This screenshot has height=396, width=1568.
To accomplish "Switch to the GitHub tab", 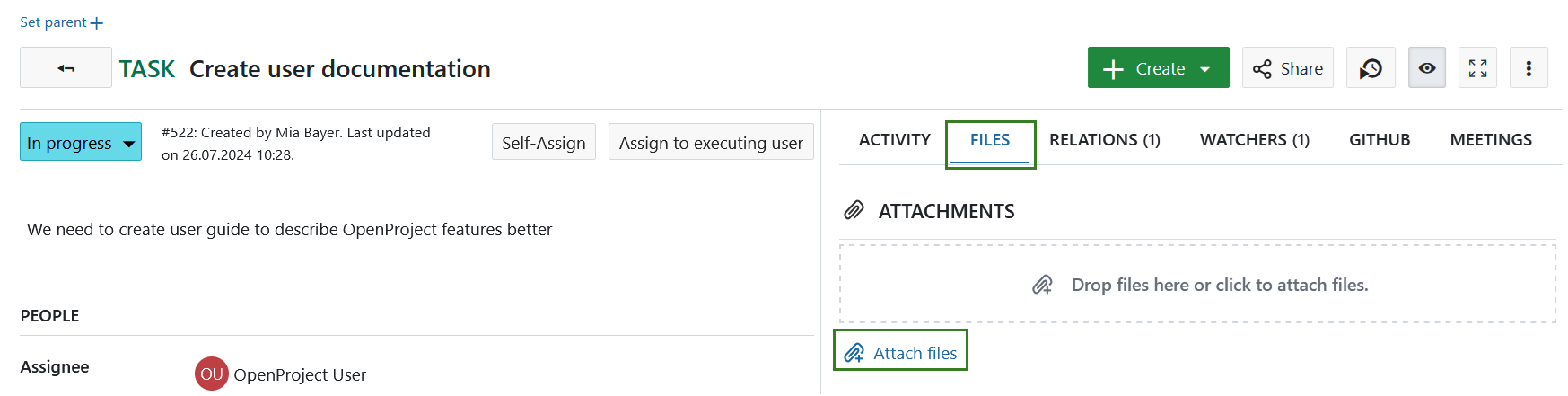I will pyautogui.click(x=1380, y=140).
